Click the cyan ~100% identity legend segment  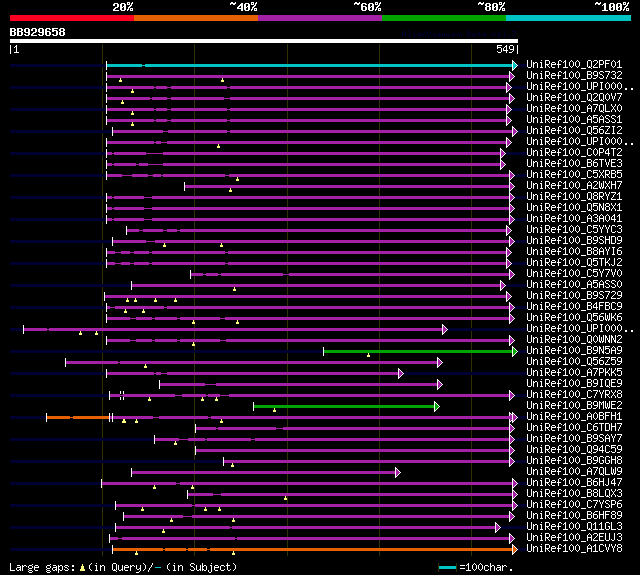[569, 18]
